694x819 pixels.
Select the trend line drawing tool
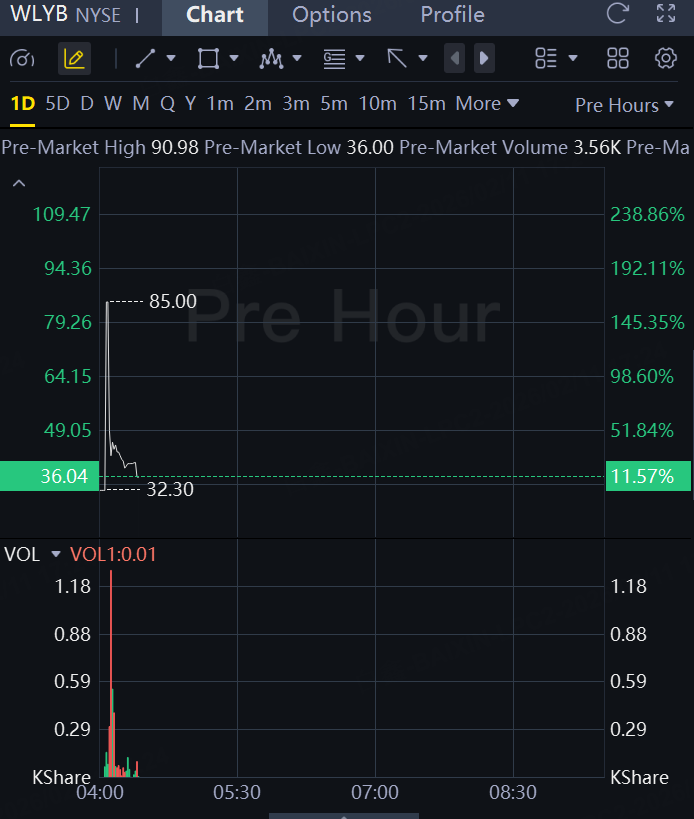point(146,59)
